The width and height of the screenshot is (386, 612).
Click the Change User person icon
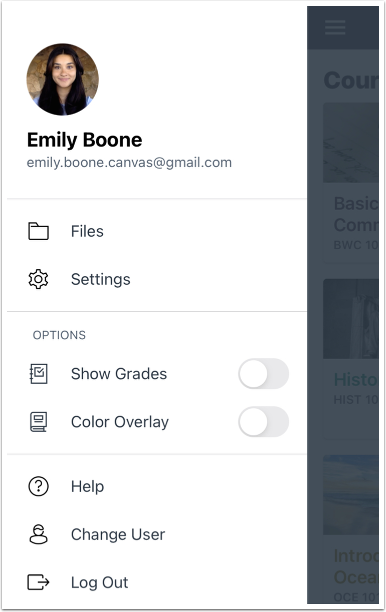click(38, 534)
